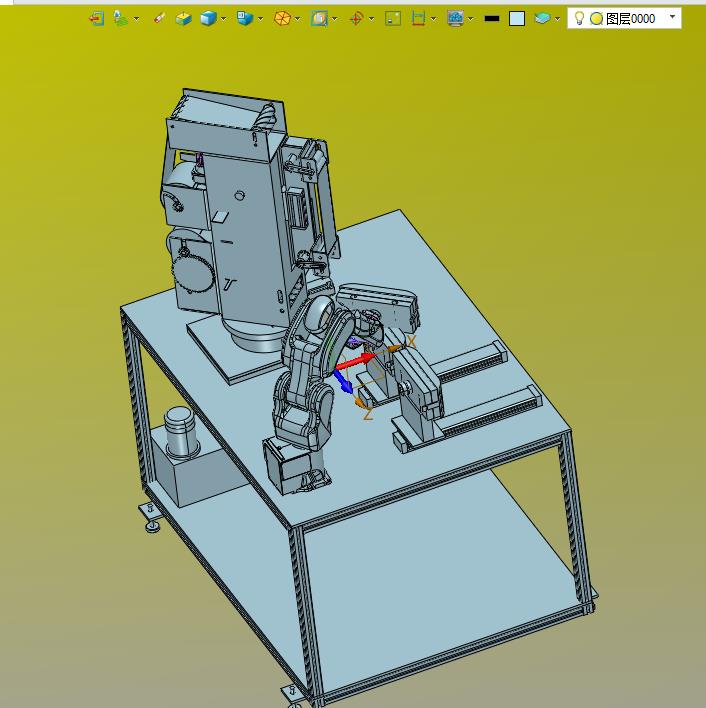Expand the crosshair target dropdown arrow
This screenshot has height=708, width=706.
pos(372,19)
